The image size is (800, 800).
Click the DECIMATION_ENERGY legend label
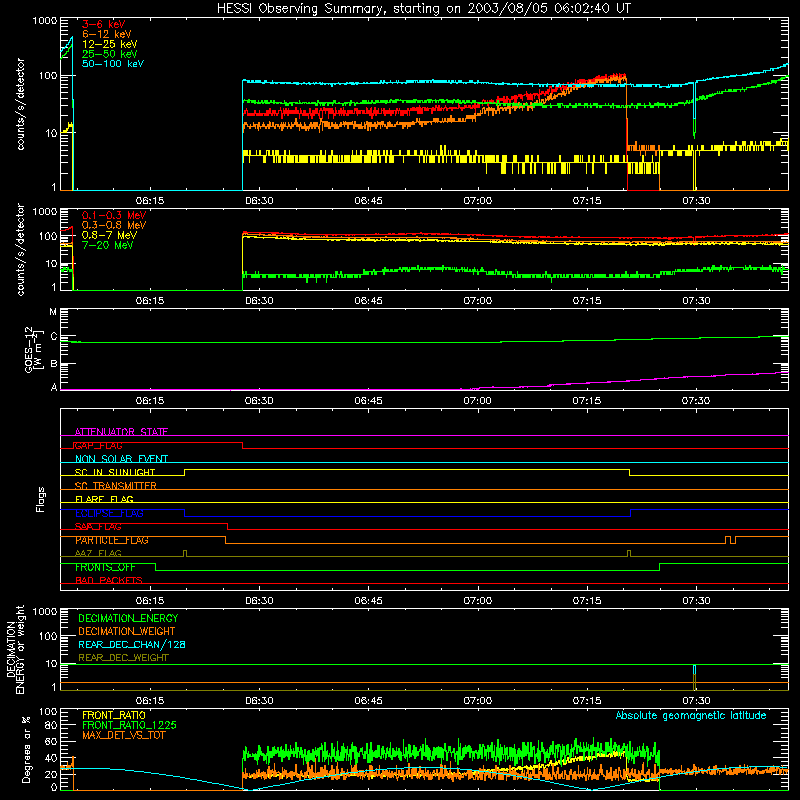[128, 618]
